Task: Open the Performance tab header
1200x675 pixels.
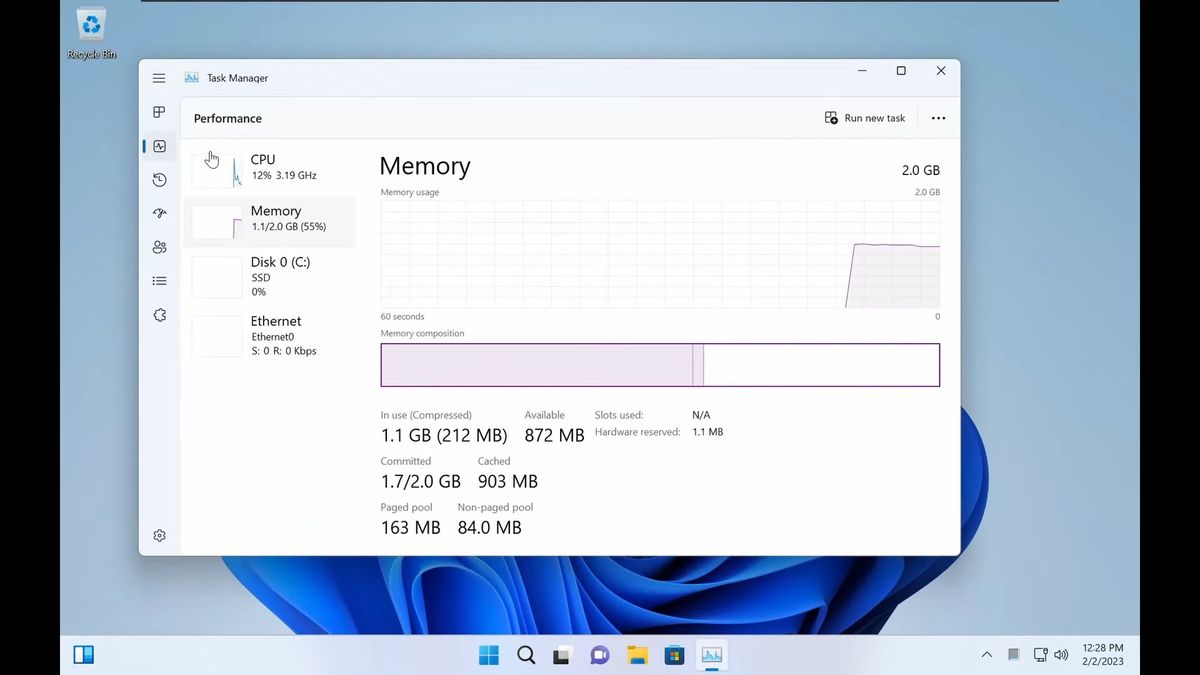Action: pos(227,118)
